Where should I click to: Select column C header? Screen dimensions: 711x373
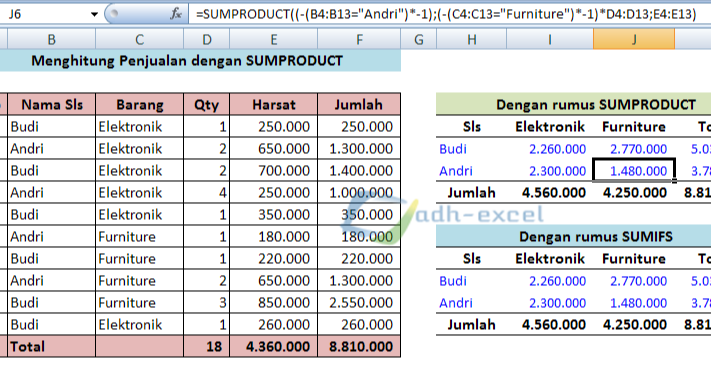coord(139,39)
